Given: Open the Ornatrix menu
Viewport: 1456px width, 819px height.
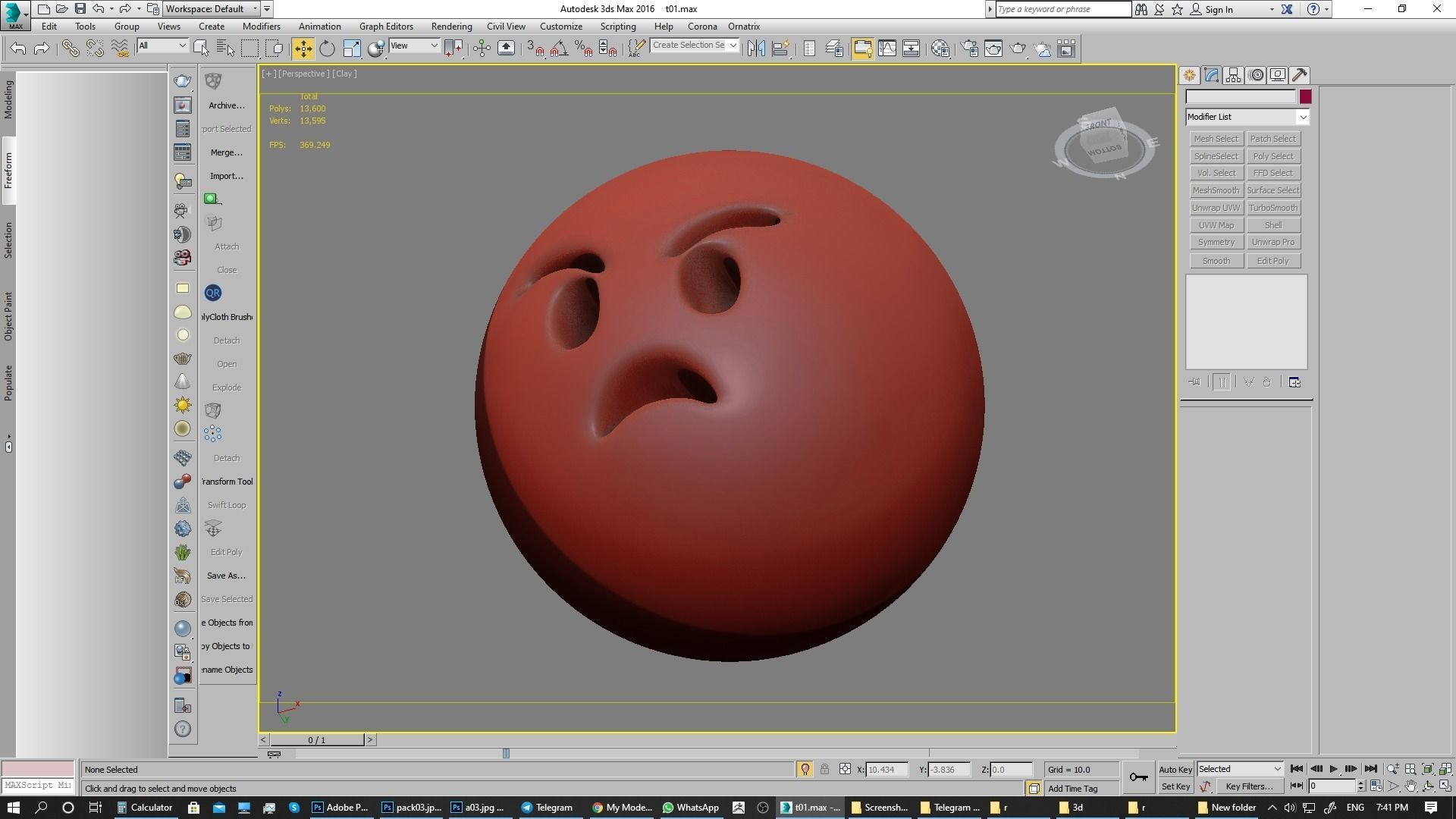Looking at the screenshot, I should point(743,27).
